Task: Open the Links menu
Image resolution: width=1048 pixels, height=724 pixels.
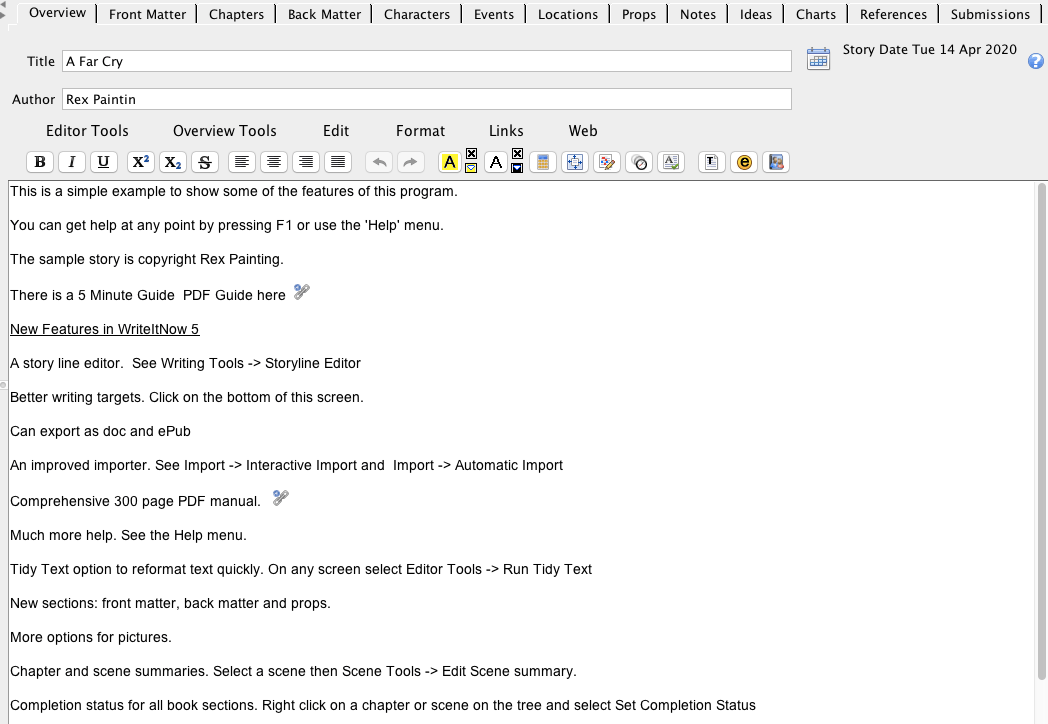Action: click(x=506, y=130)
